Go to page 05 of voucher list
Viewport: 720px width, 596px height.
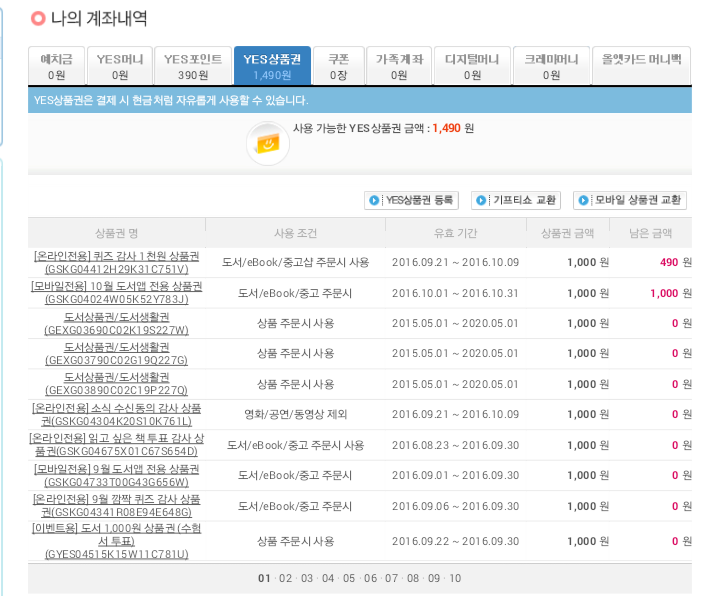[349, 578]
